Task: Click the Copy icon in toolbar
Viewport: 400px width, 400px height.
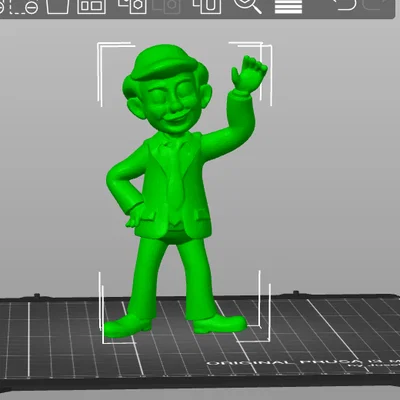Action: point(133,6)
